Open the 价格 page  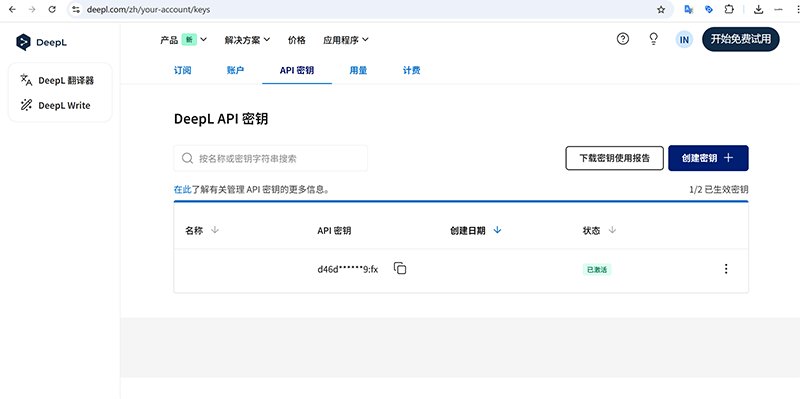296,40
